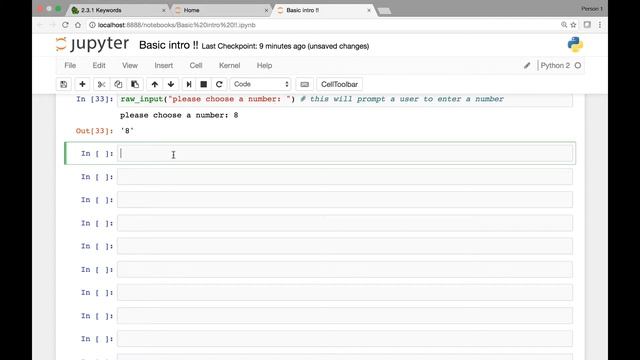This screenshot has width=640, height=360.
Task: Open the Edit menu
Action: pyautogui.click(x=99, y=65)
